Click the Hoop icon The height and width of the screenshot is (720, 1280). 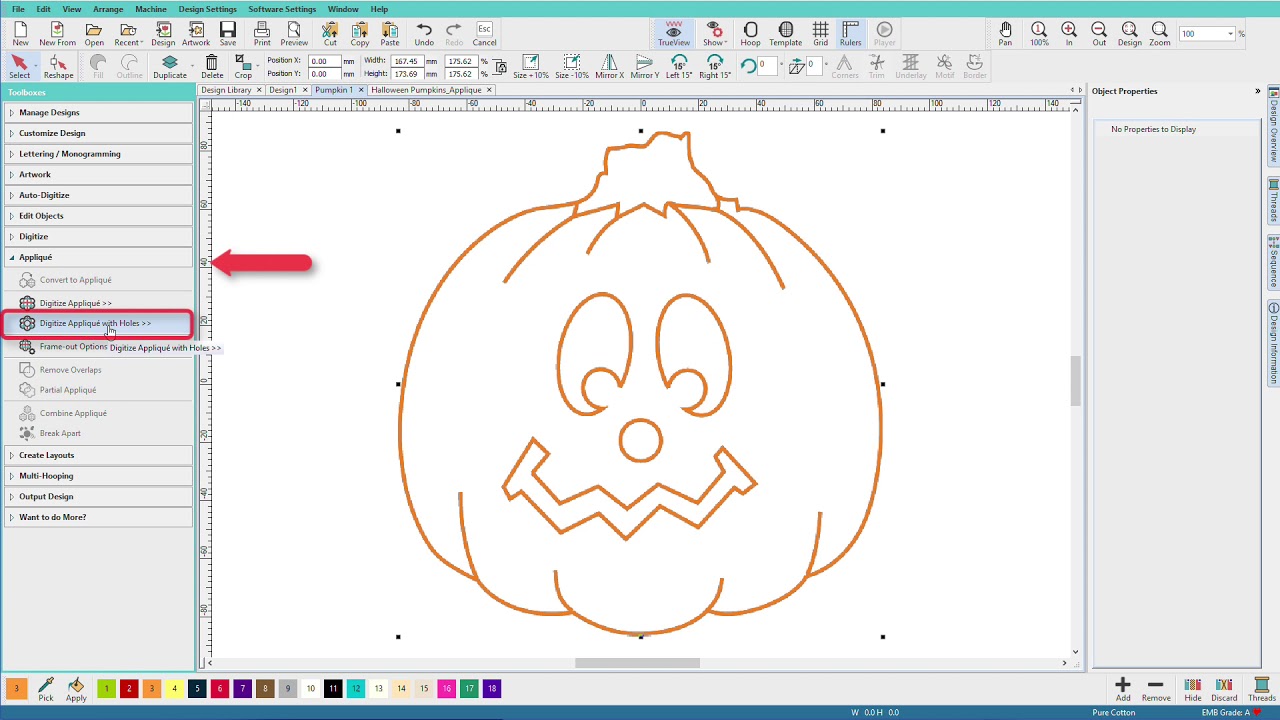(750, 34)
